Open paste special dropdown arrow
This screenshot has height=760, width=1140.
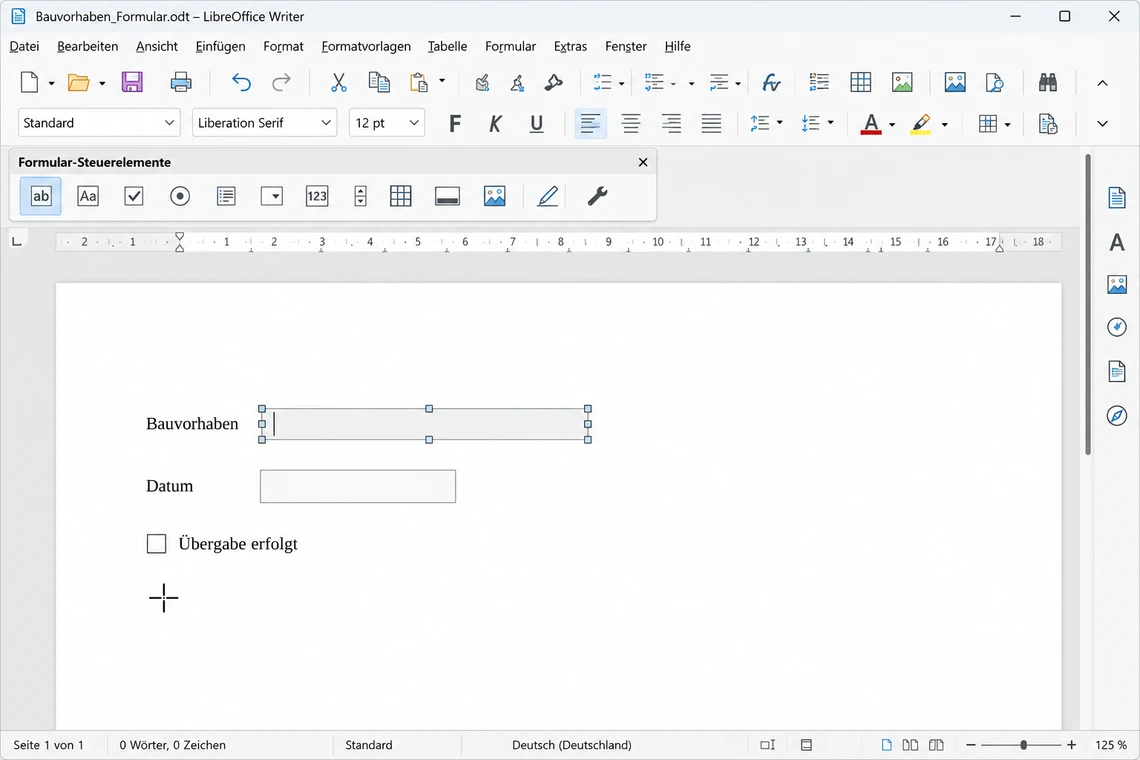pyautogui.click(x=441, y=81)
